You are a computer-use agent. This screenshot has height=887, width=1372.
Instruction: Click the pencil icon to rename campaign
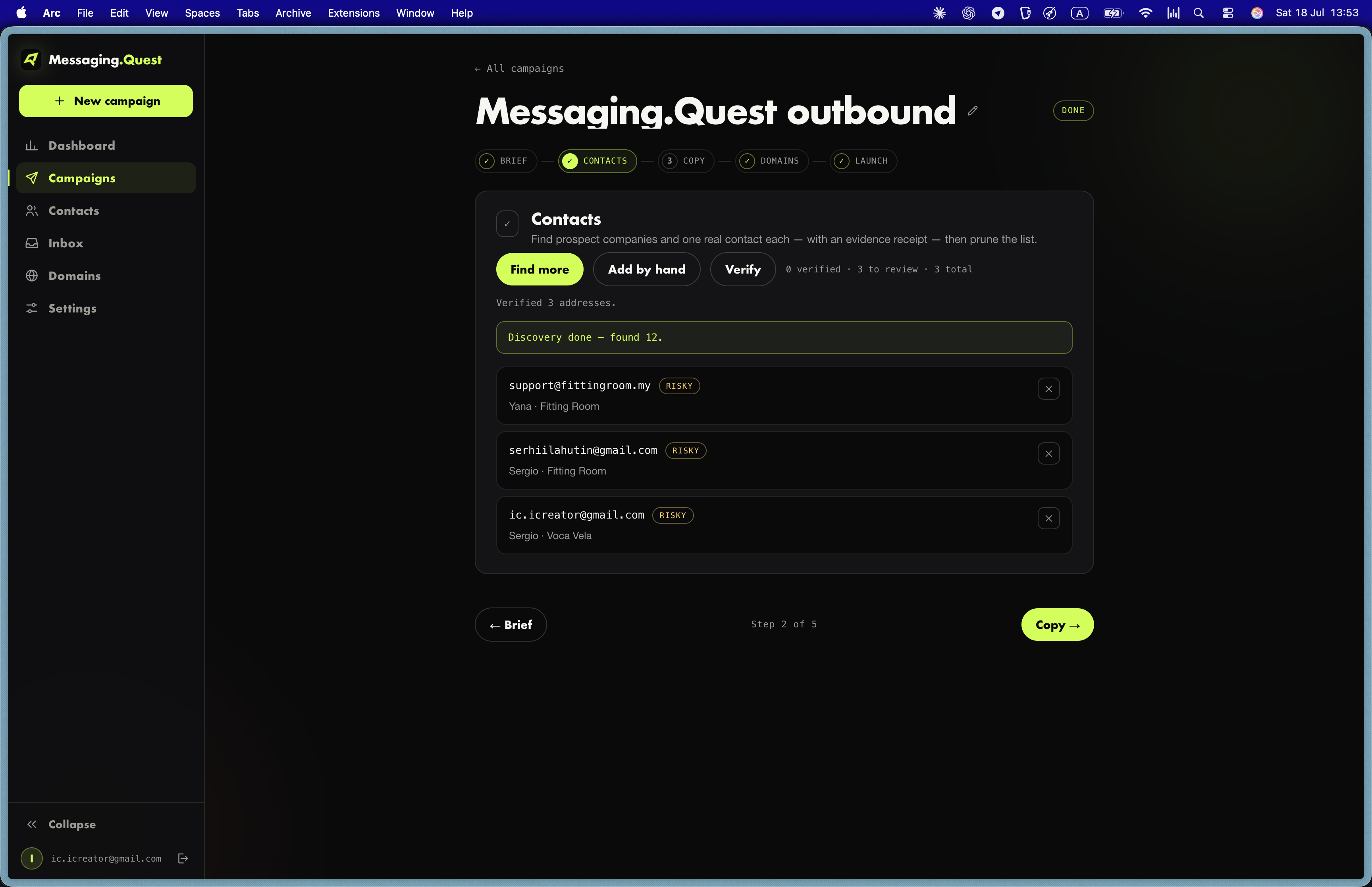click(973, 111)
